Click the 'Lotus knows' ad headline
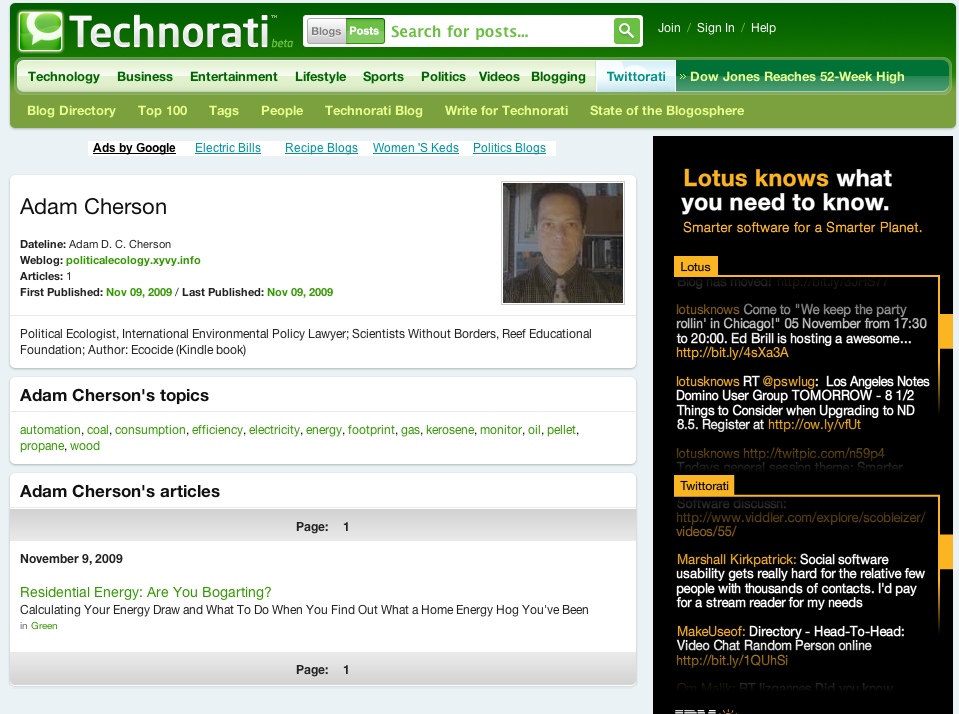 point(787,190)
